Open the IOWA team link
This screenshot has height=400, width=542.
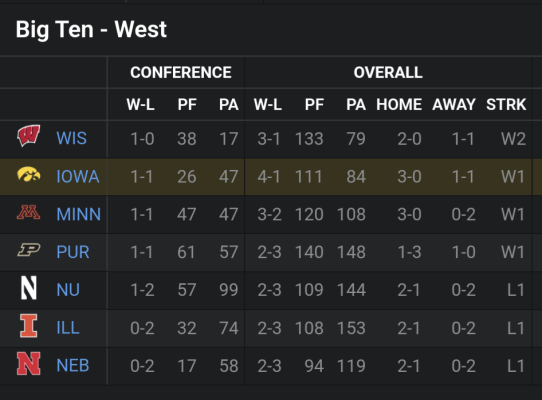[x=78, y=176]
